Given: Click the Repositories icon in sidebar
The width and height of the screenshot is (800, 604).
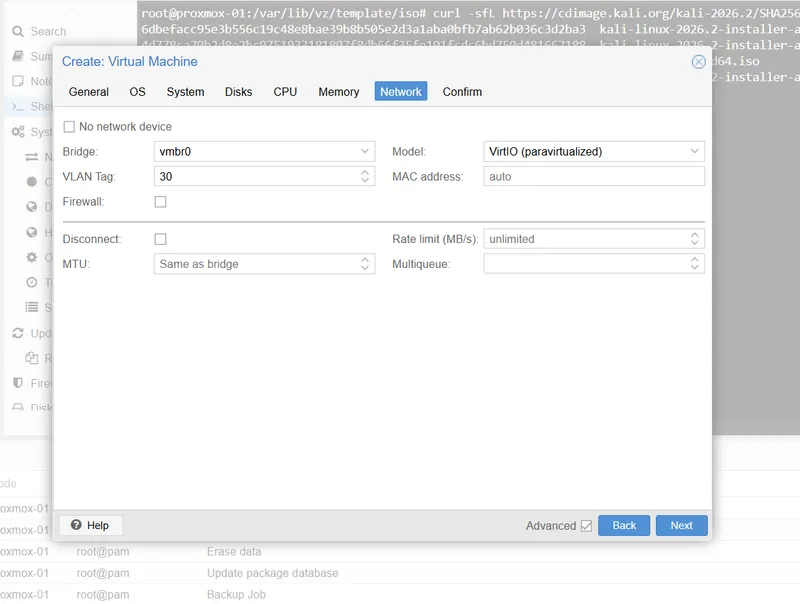Looking at the screenshot, I should tap(32, 358).
